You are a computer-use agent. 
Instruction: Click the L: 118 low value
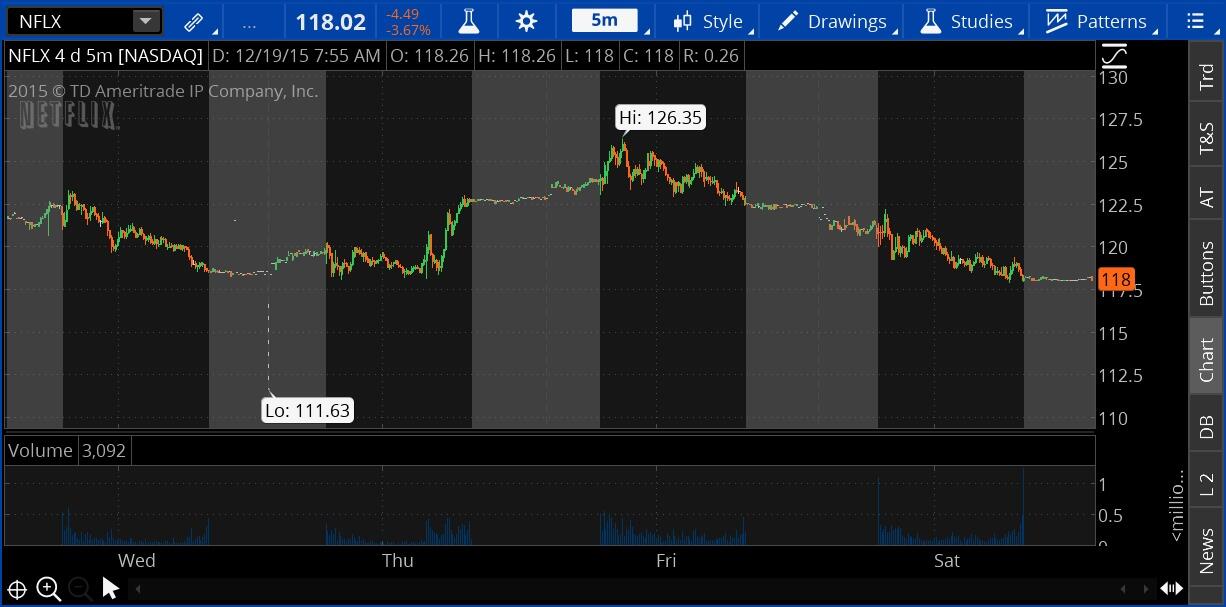coord(589,56)
